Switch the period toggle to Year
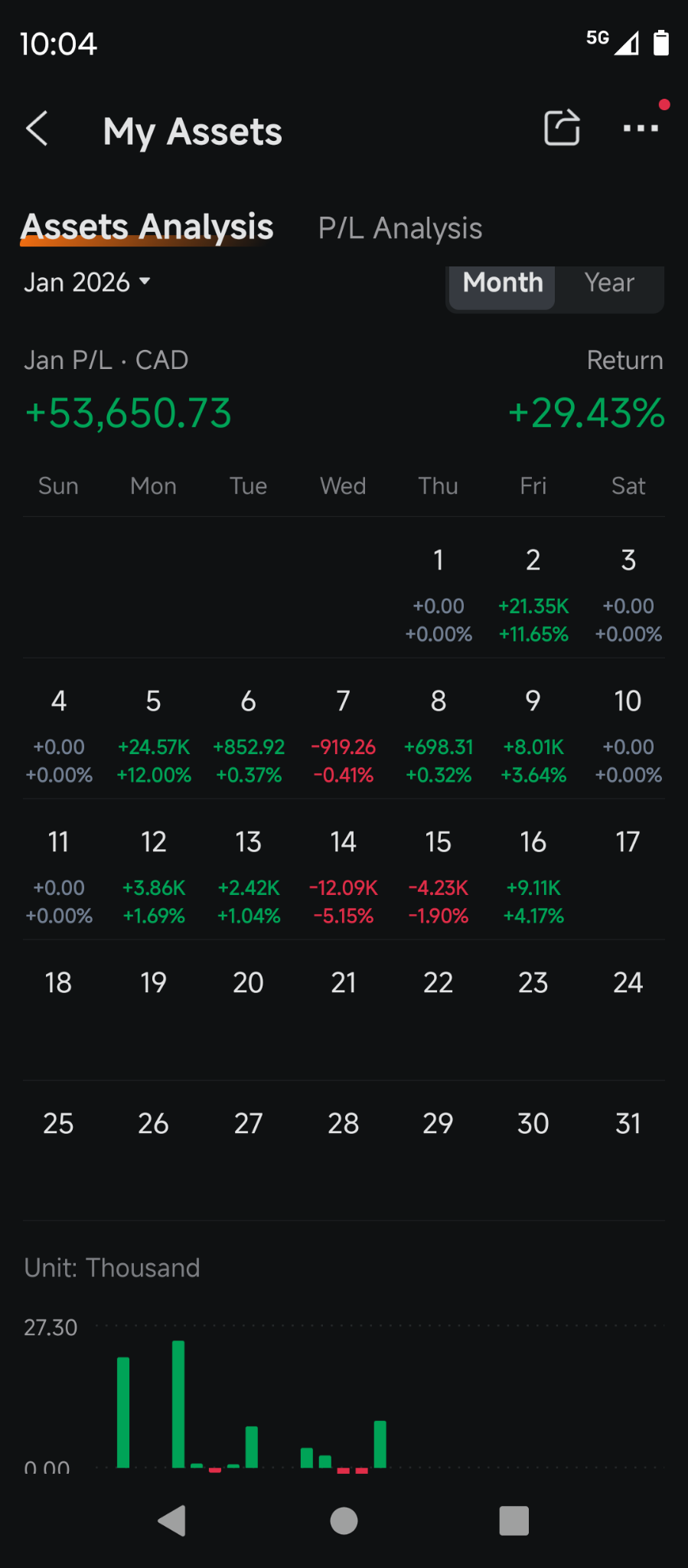This screenshot has width=688, height=1568. point(609,283)
